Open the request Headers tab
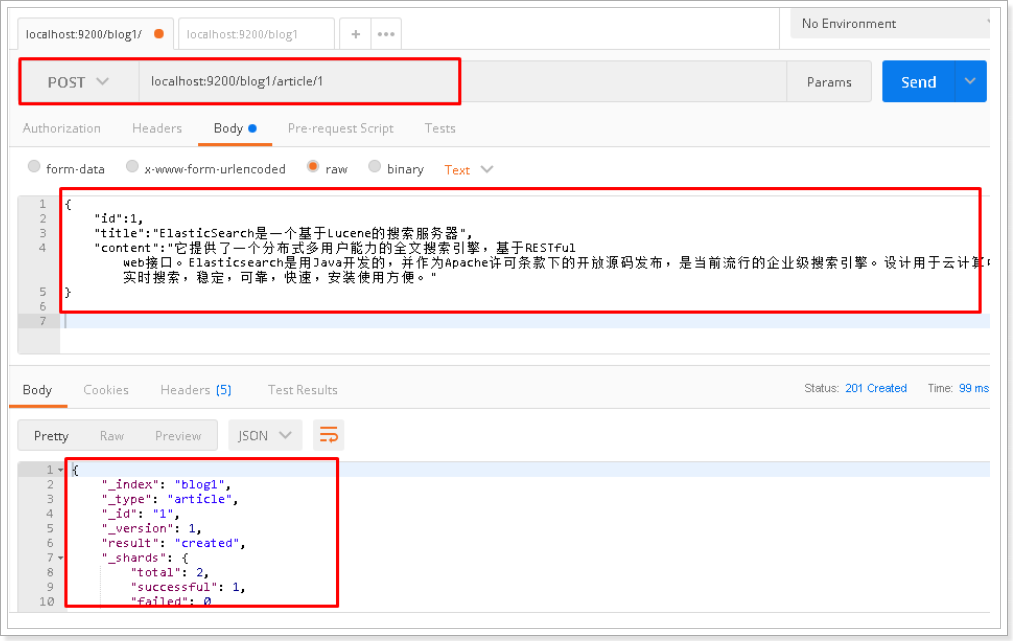The width and height of the screenshot is (1013, 641). click(157, 129)
